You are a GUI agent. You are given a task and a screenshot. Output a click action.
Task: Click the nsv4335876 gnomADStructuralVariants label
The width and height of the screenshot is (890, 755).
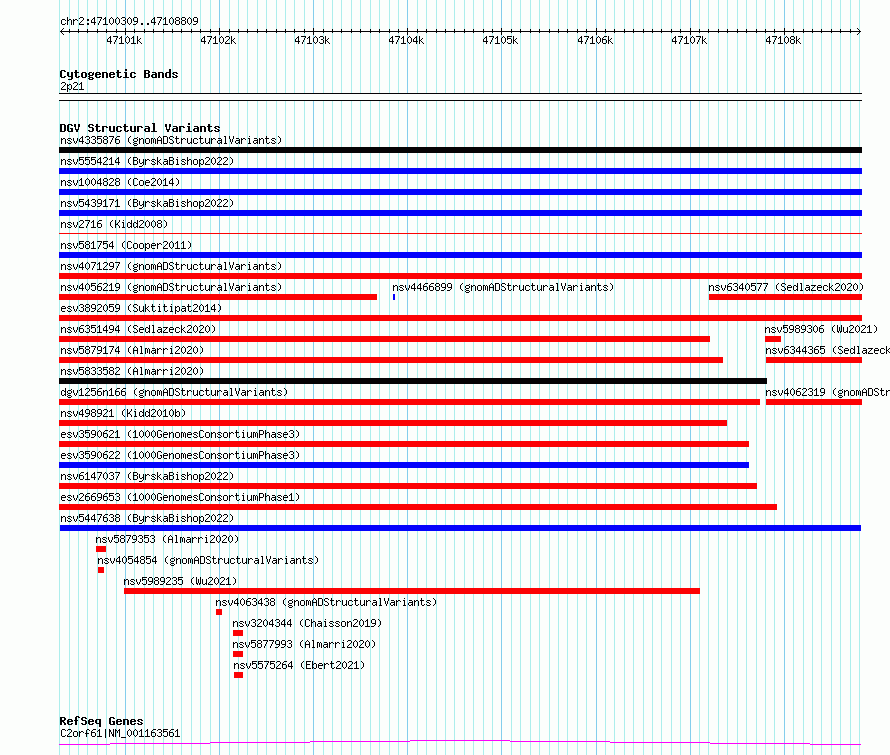pyautogui.click(x=171, y=140)
